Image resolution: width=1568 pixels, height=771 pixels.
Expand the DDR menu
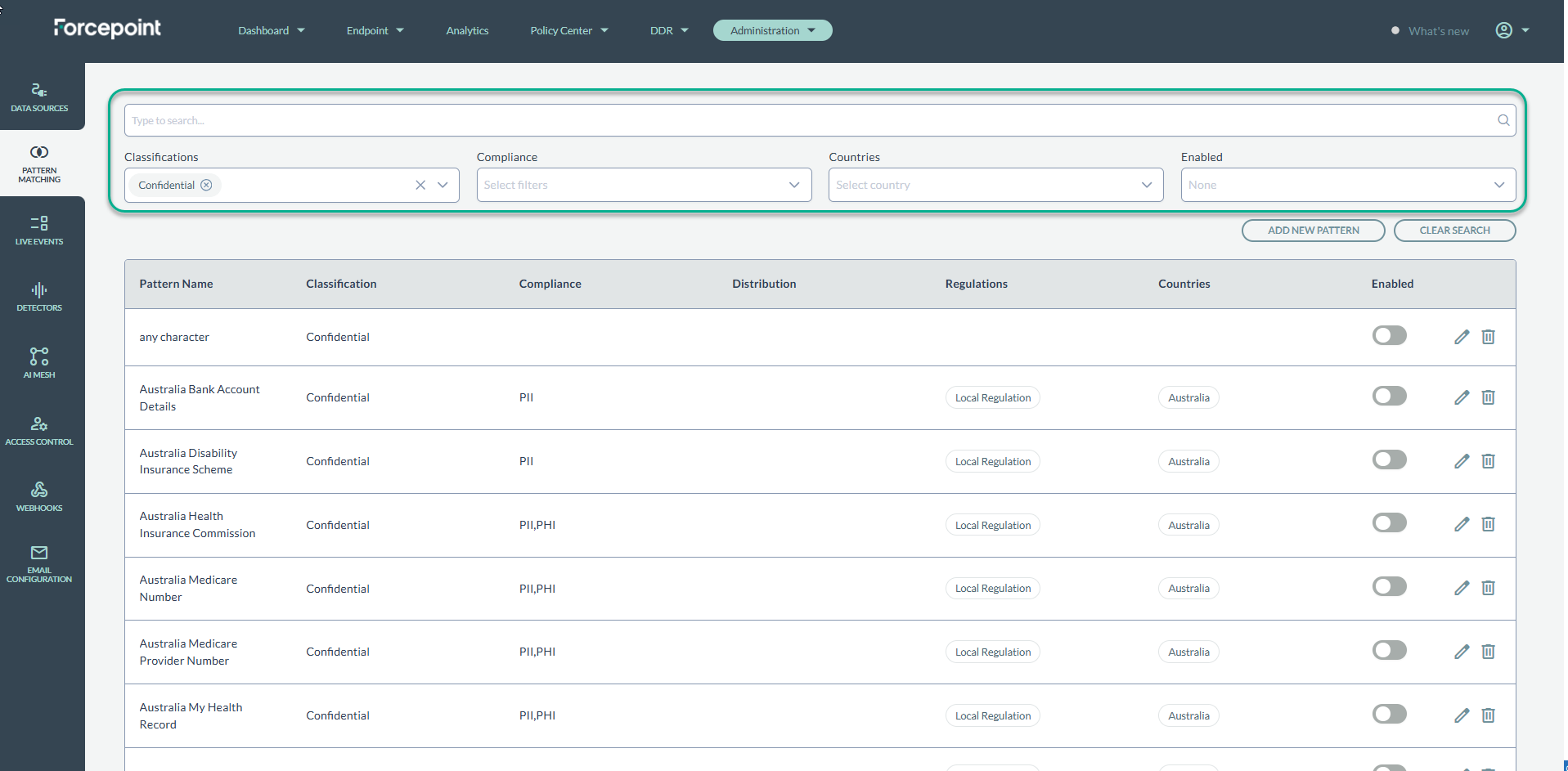point(669,30)
